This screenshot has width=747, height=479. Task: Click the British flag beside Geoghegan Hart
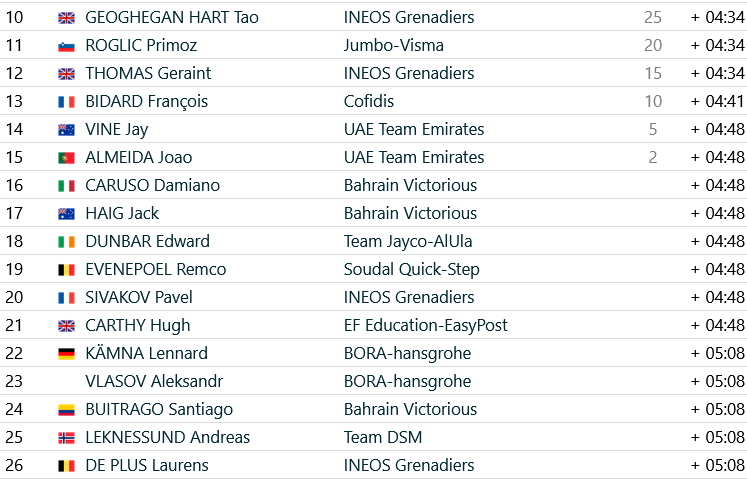[x=66, y=18]
